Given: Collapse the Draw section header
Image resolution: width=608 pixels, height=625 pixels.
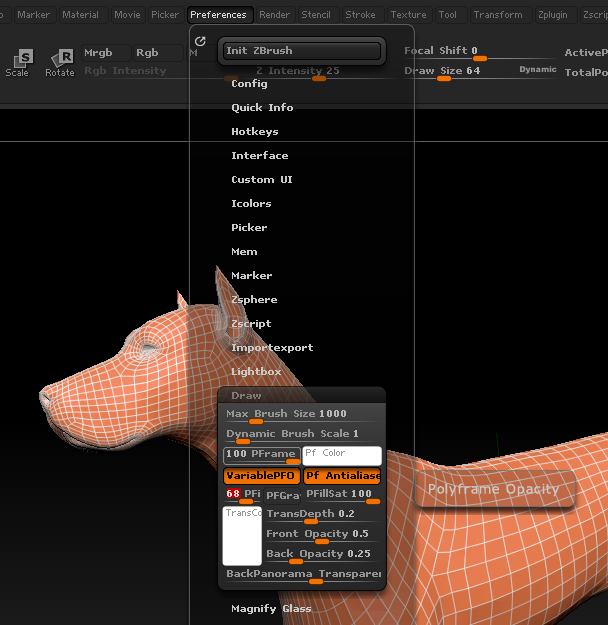Looking at the screenshot, I should [302, 395].
